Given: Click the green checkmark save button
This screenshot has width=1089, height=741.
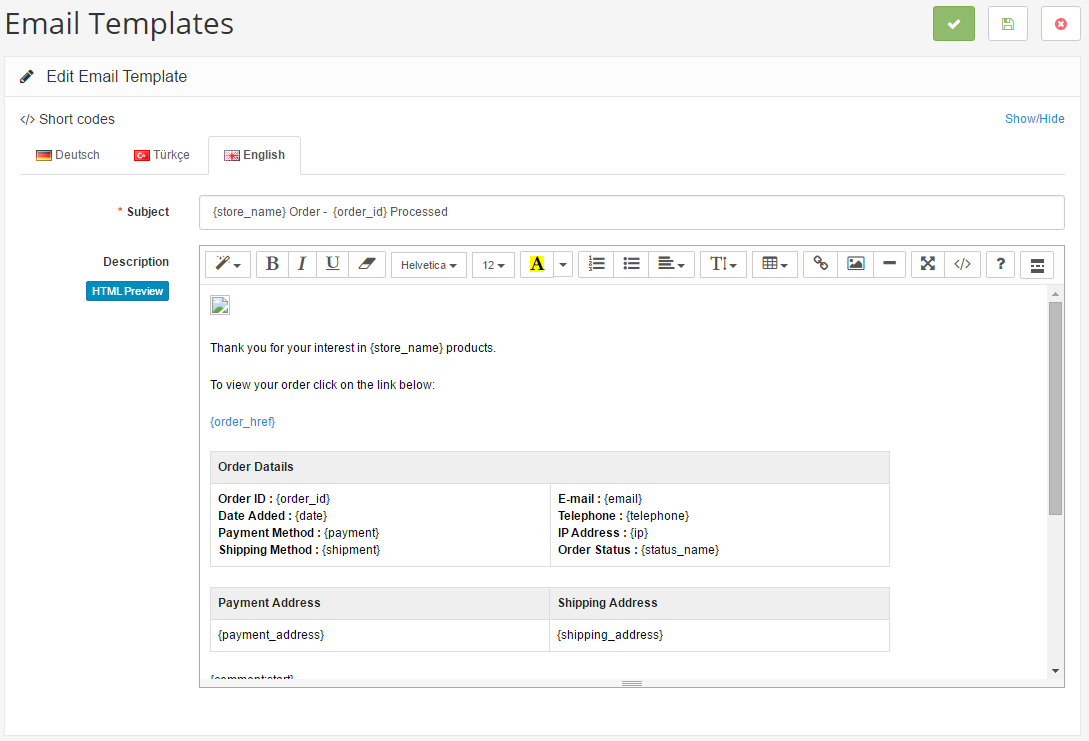Looking at the screenshot, I should point(954,24).
